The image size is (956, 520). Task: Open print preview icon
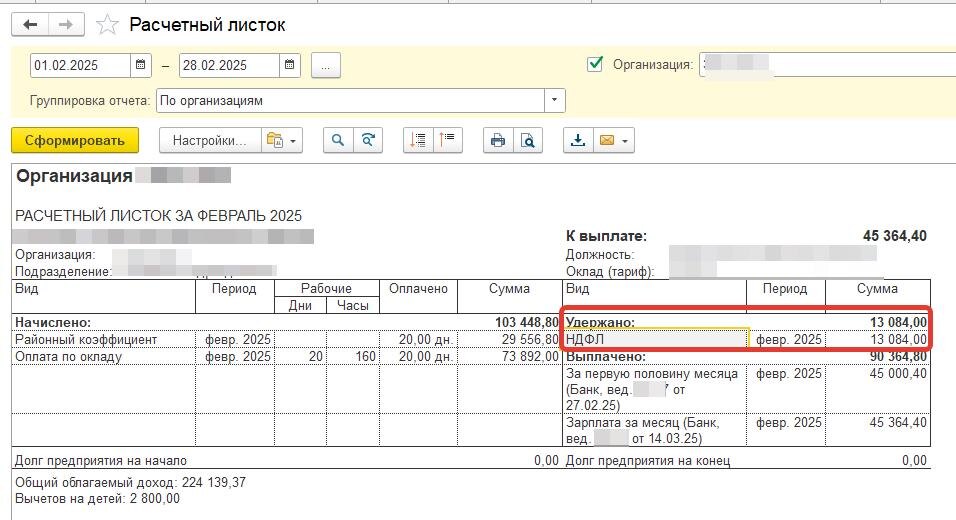click(527, 140)
